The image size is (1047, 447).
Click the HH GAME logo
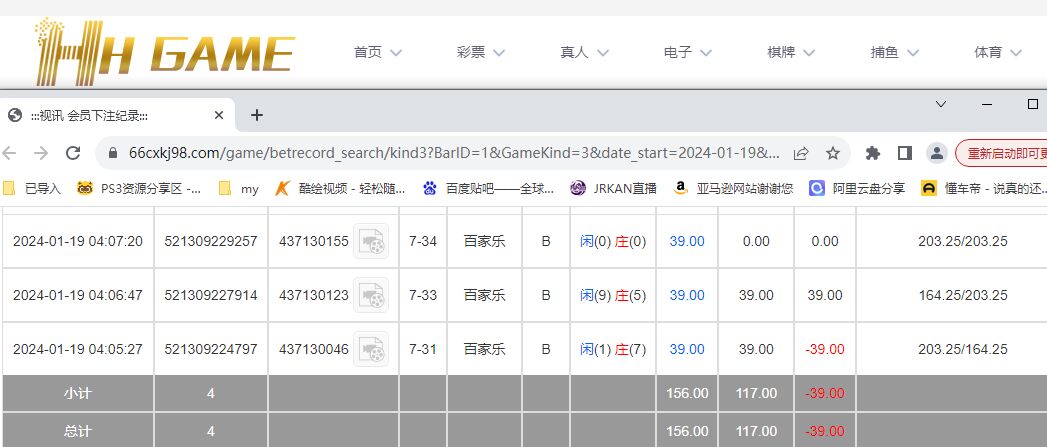point(165,51)
